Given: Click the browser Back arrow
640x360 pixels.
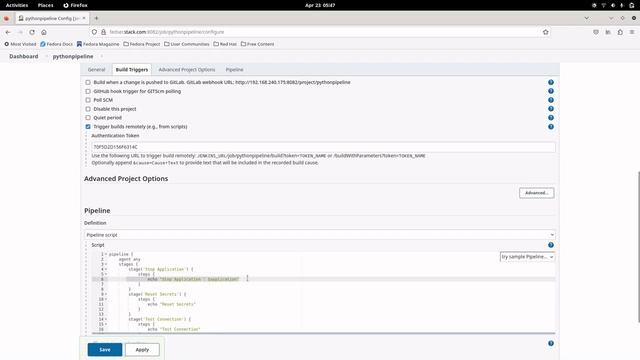Looking at the screenshot, I should pos(8,32).
